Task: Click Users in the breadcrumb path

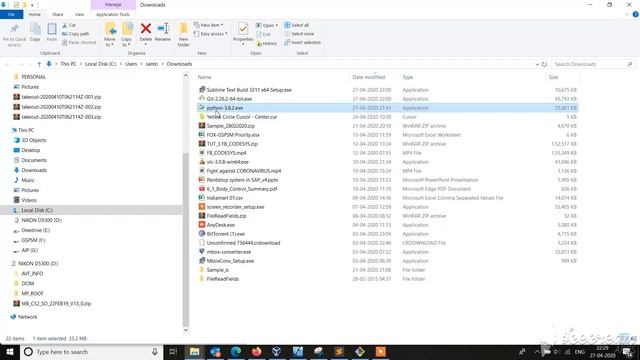Action: pos(131,64)
